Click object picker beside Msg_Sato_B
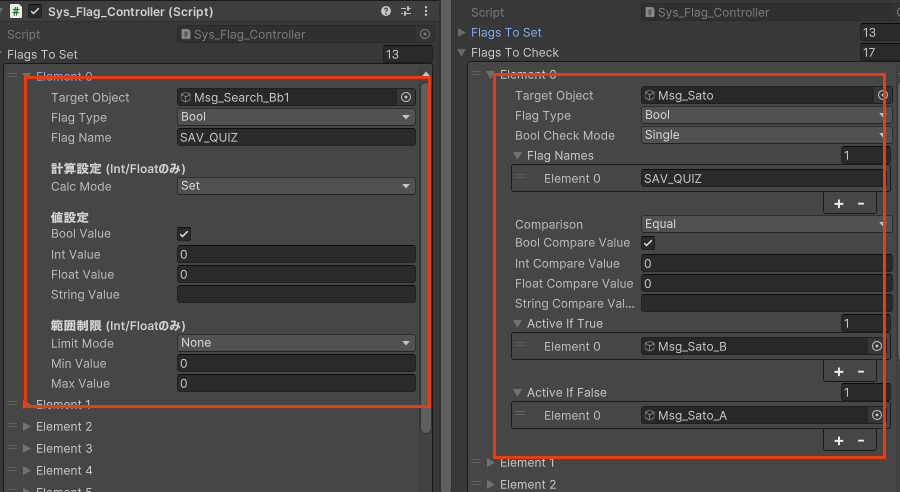900x492 pixels. point(877,346)
